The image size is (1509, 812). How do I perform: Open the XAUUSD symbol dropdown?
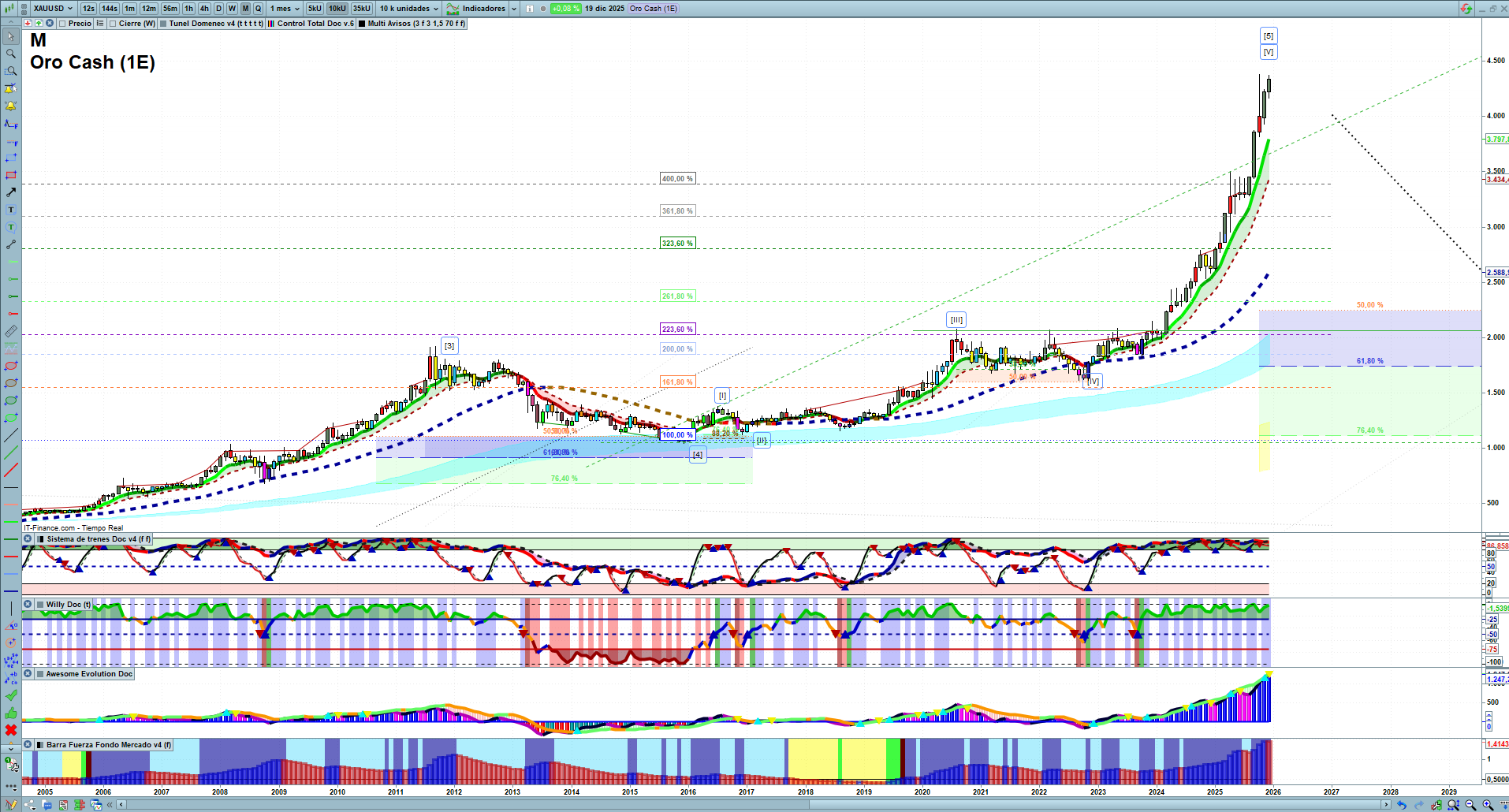[x=52, y=9]
